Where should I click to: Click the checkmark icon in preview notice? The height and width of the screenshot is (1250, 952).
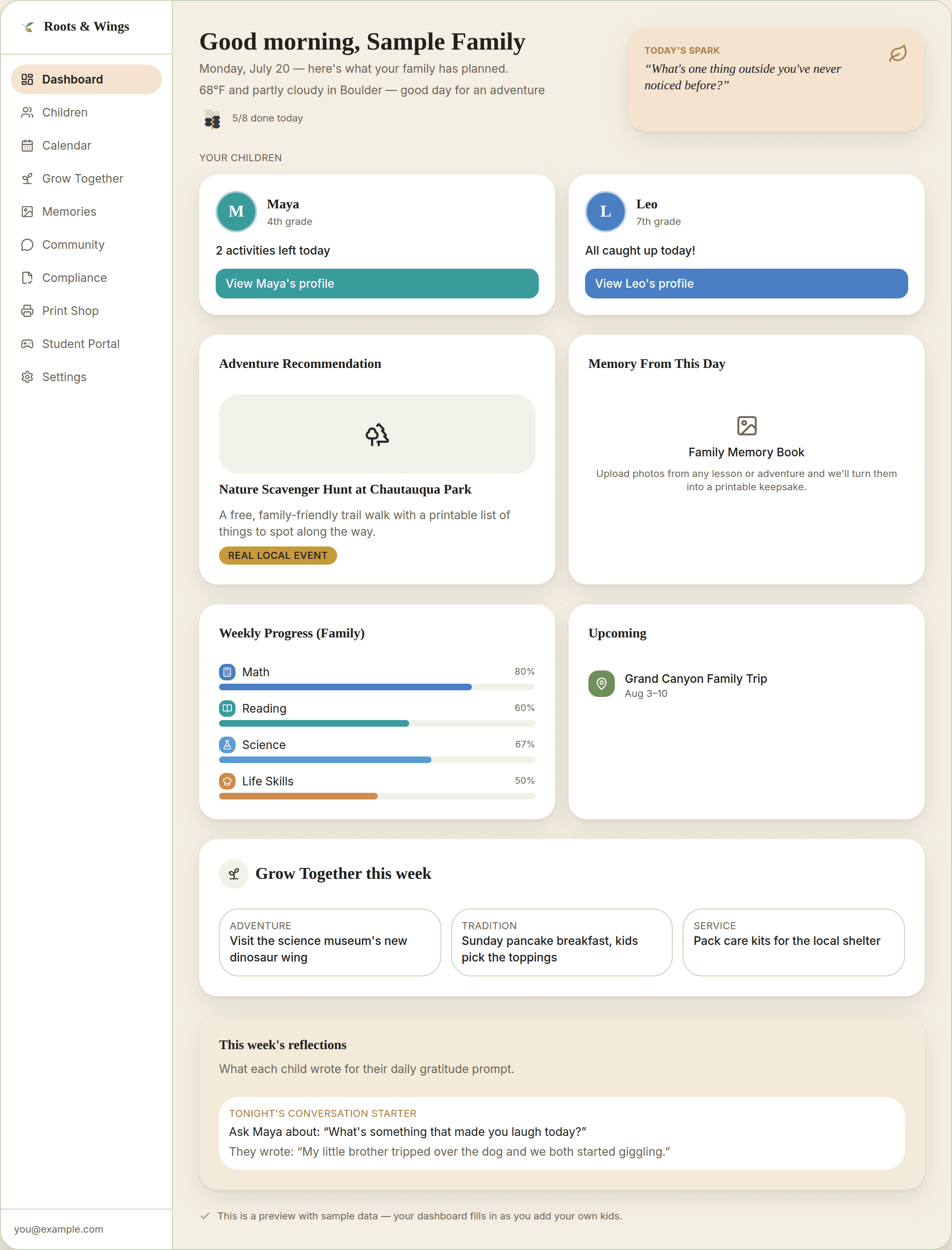pos(205,1216)
